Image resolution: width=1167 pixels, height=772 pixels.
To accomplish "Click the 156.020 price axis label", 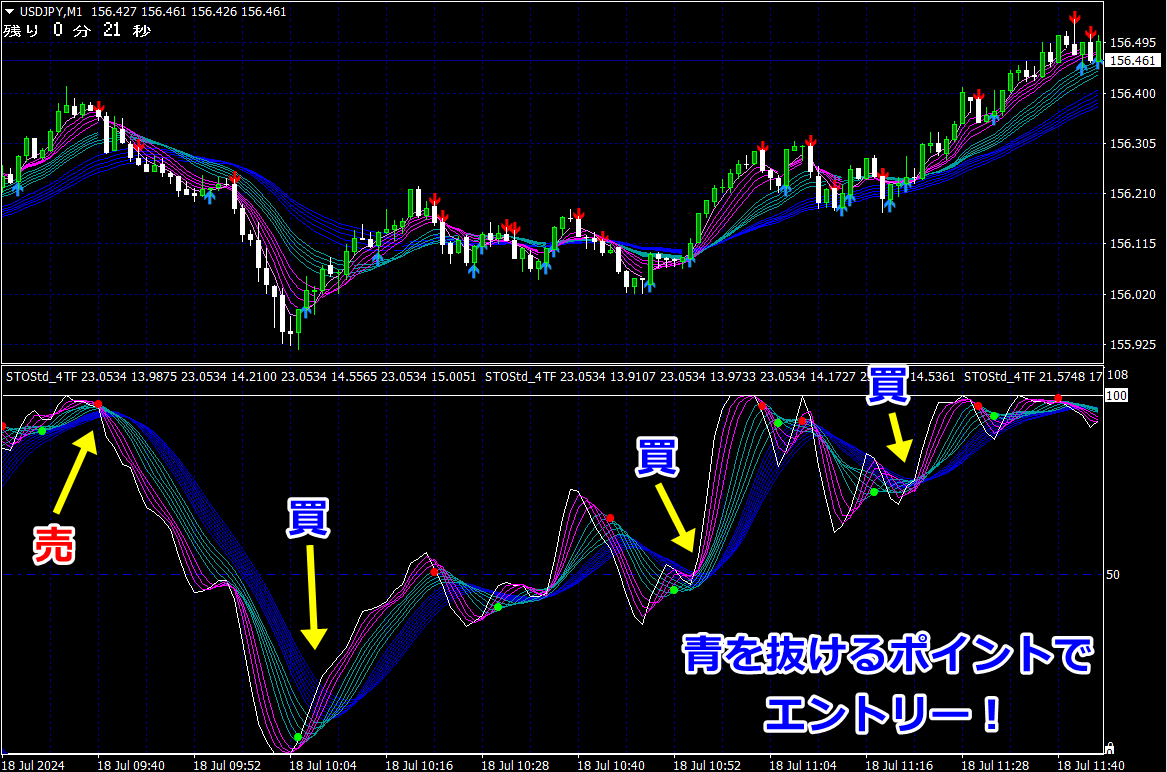I will pyautogui.click(x=1133, y=295).
